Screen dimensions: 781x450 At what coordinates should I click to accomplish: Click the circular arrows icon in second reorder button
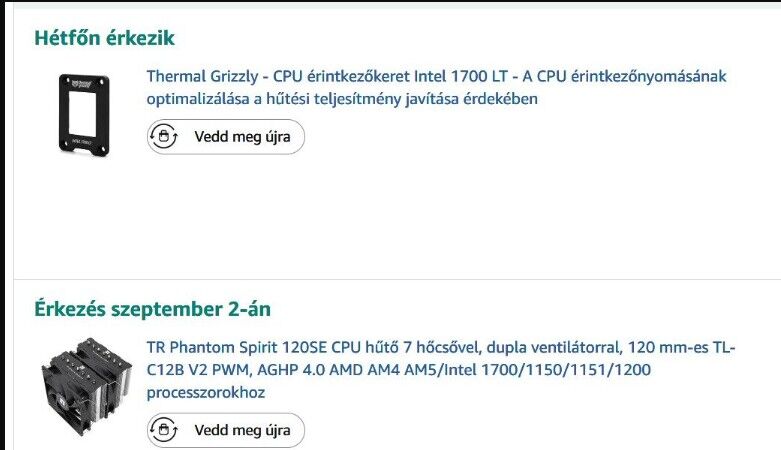164,430
